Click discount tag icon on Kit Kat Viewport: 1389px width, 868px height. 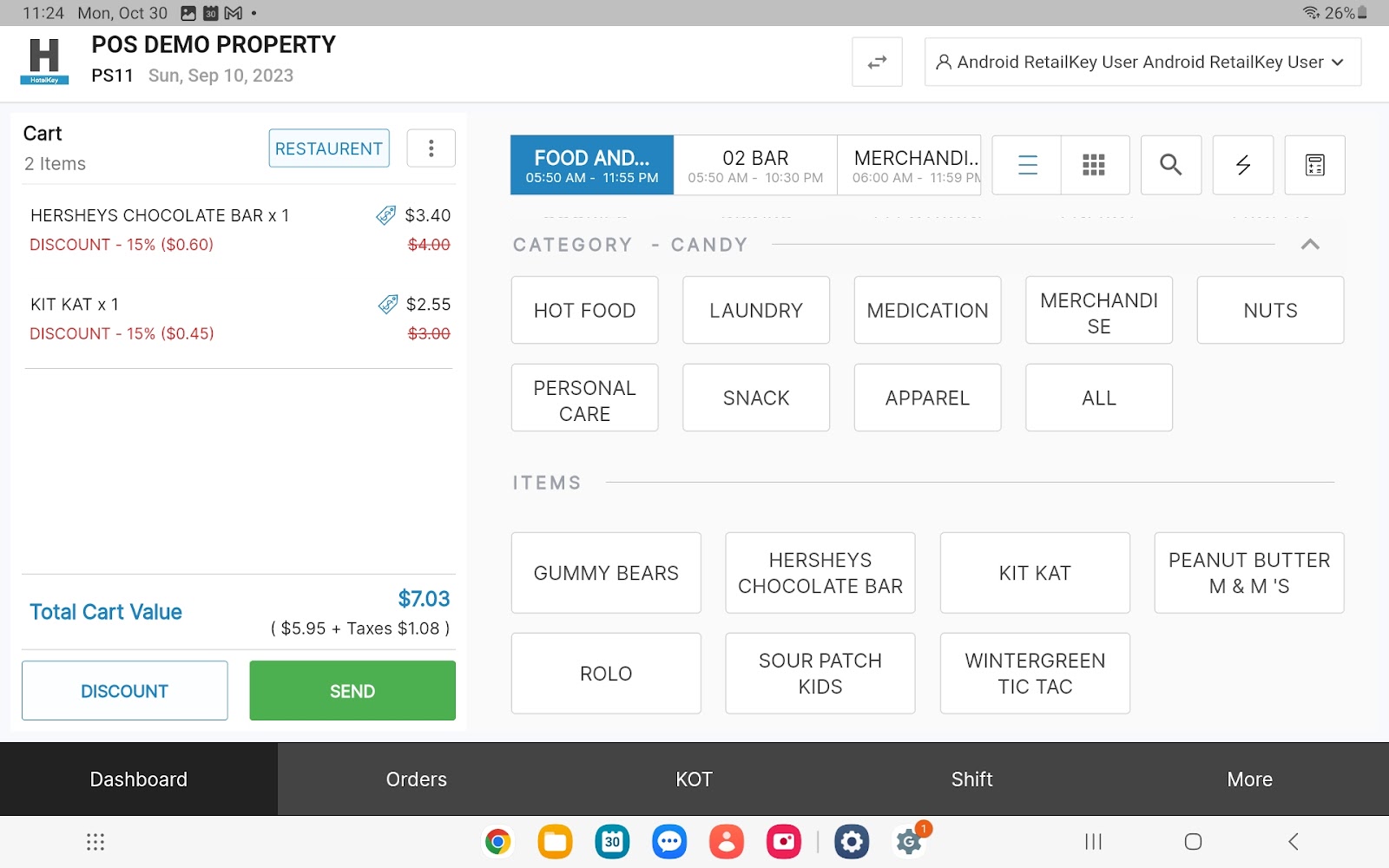point(387,305)
